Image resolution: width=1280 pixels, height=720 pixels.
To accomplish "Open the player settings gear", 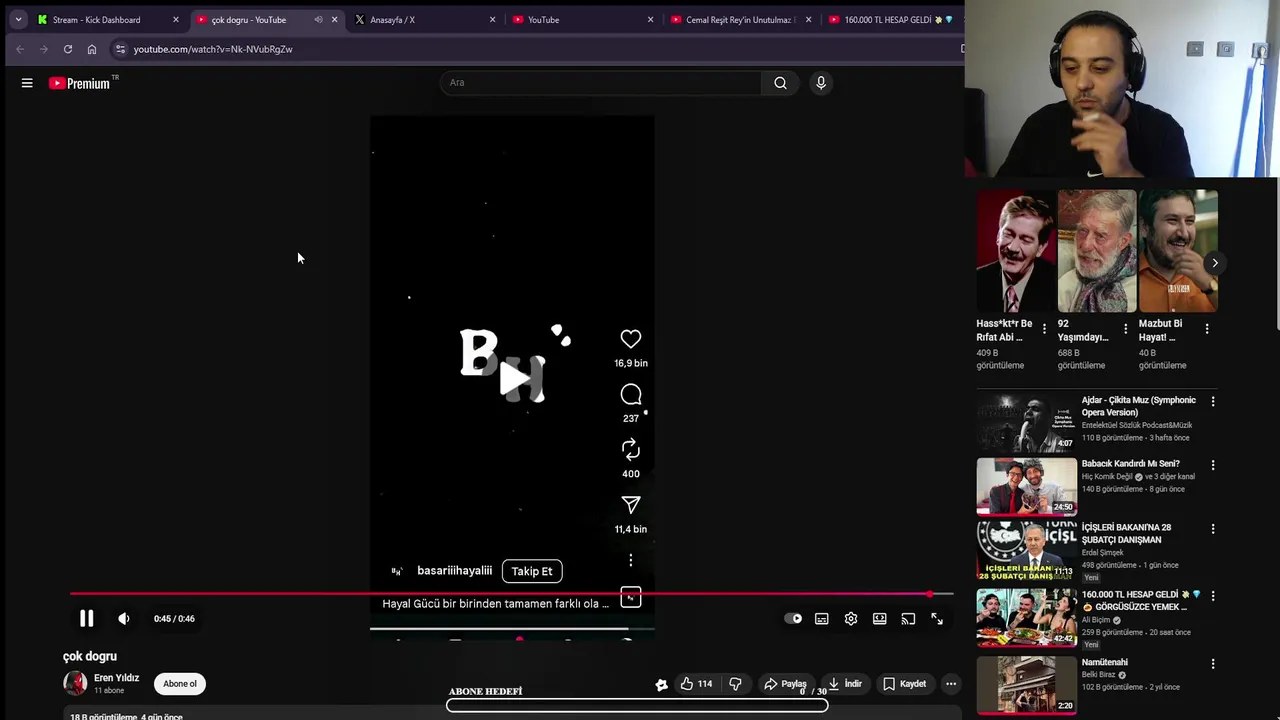I will point(851,619).
